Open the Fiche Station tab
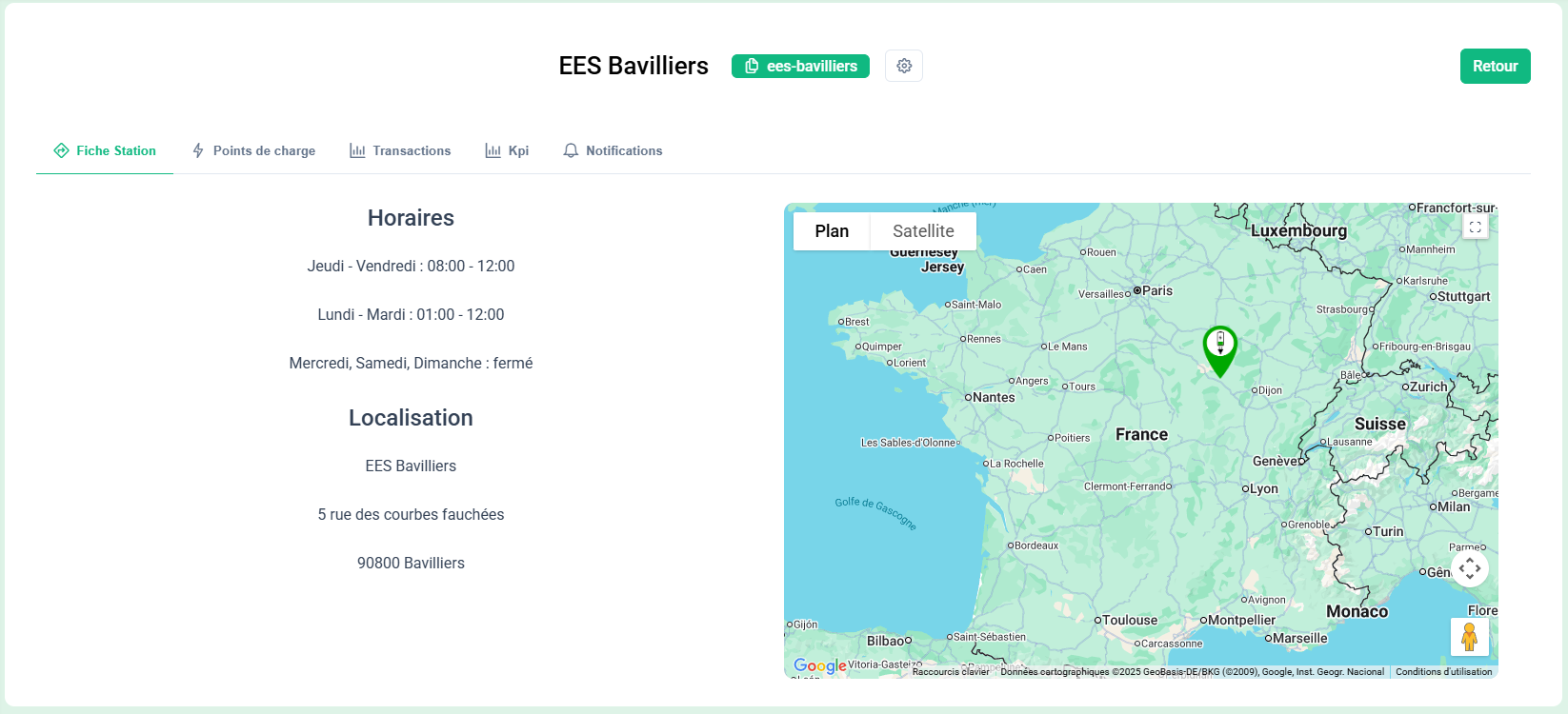The width and height of the screenshot is (1568, 714). (105, 150)
